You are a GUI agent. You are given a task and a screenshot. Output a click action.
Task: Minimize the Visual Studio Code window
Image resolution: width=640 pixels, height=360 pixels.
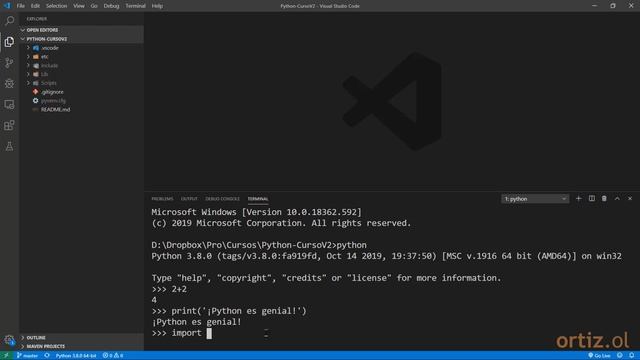click(x=594, y=6)
